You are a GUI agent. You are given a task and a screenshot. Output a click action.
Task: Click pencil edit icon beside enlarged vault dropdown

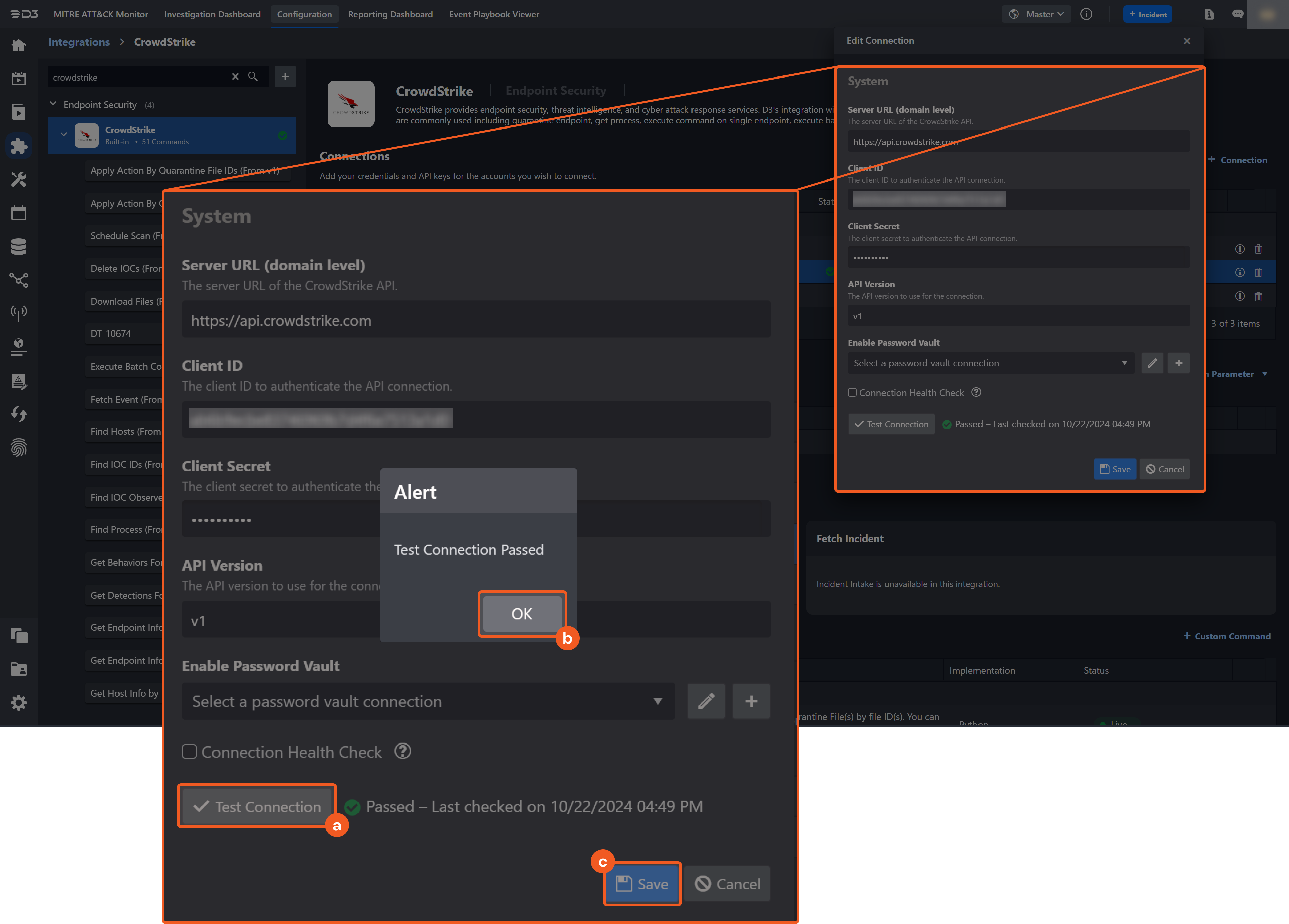click(706, 701)
